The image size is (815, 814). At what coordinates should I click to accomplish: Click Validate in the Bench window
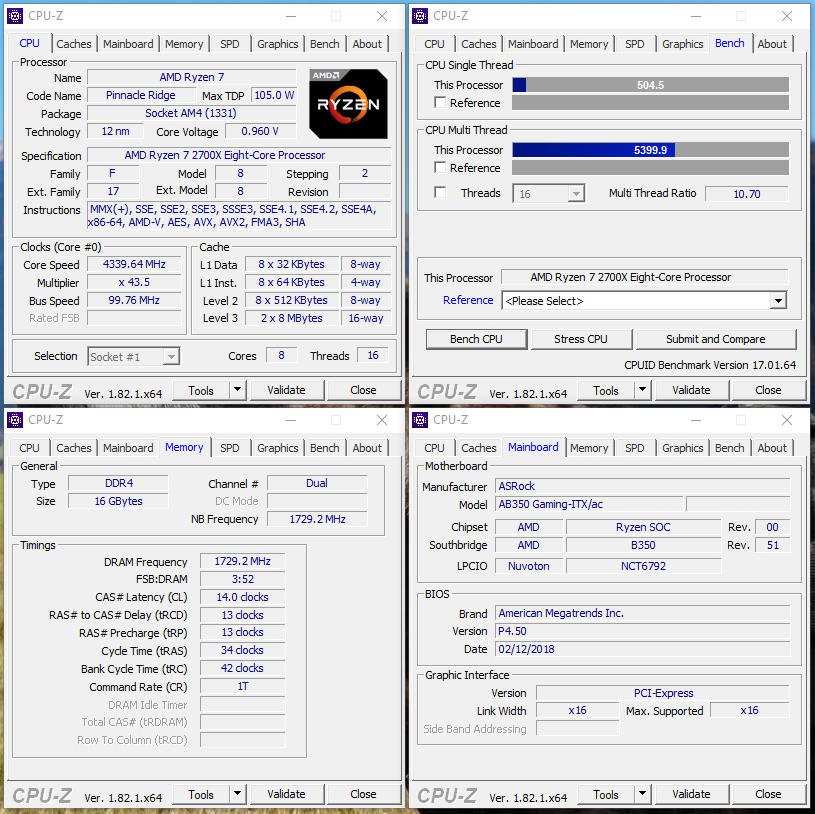click(691, 390)
